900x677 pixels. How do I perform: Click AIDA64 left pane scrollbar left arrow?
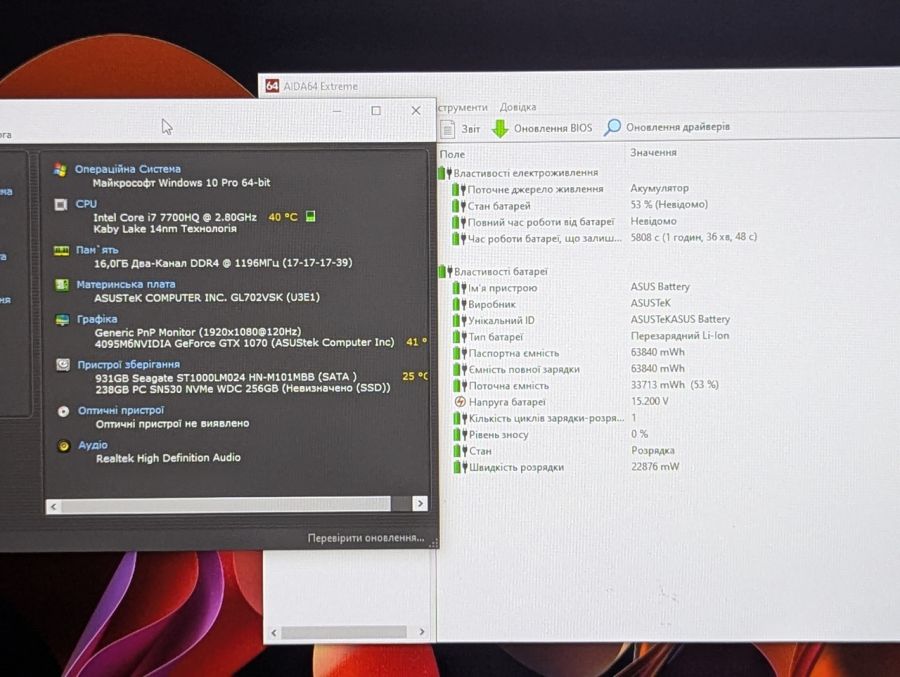274,633
